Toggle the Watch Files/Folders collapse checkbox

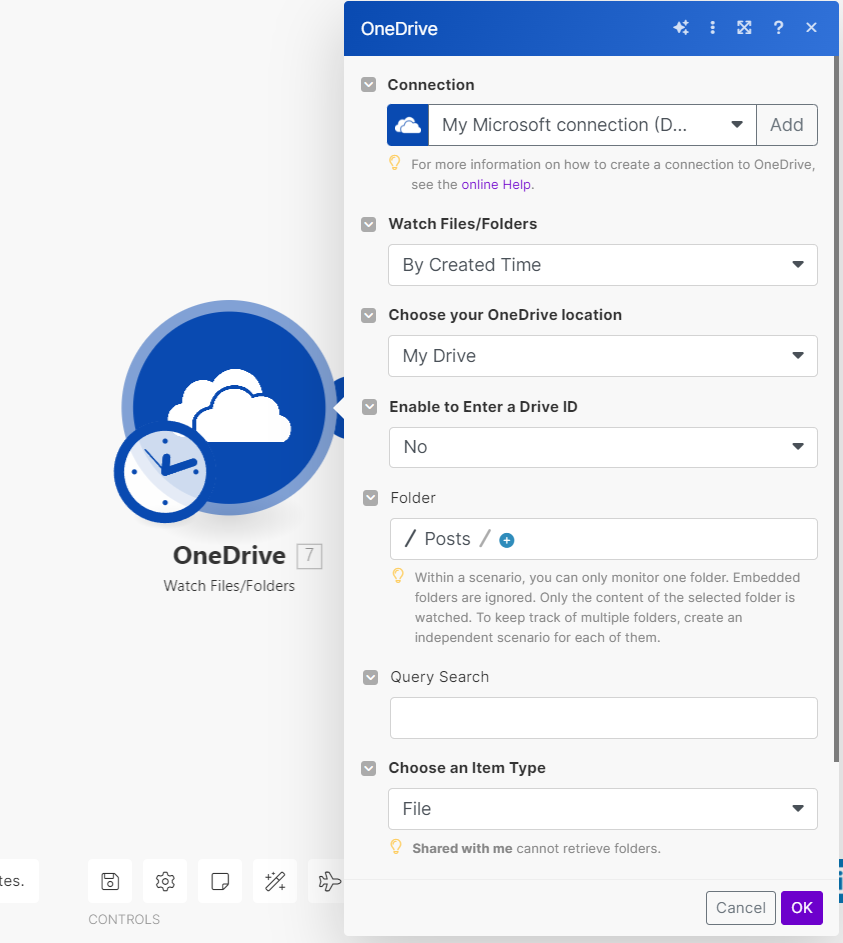coord(369,224)
